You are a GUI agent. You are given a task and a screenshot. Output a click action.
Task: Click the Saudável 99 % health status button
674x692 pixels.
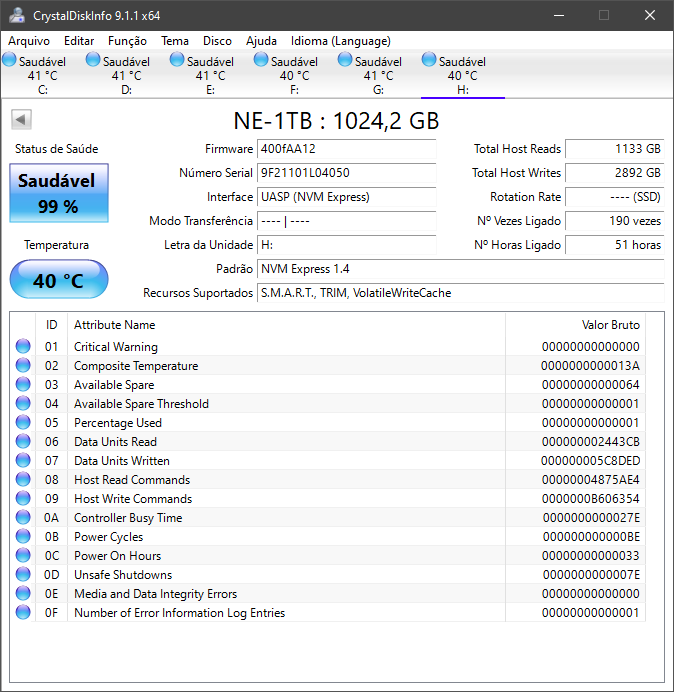coord(59,193)
